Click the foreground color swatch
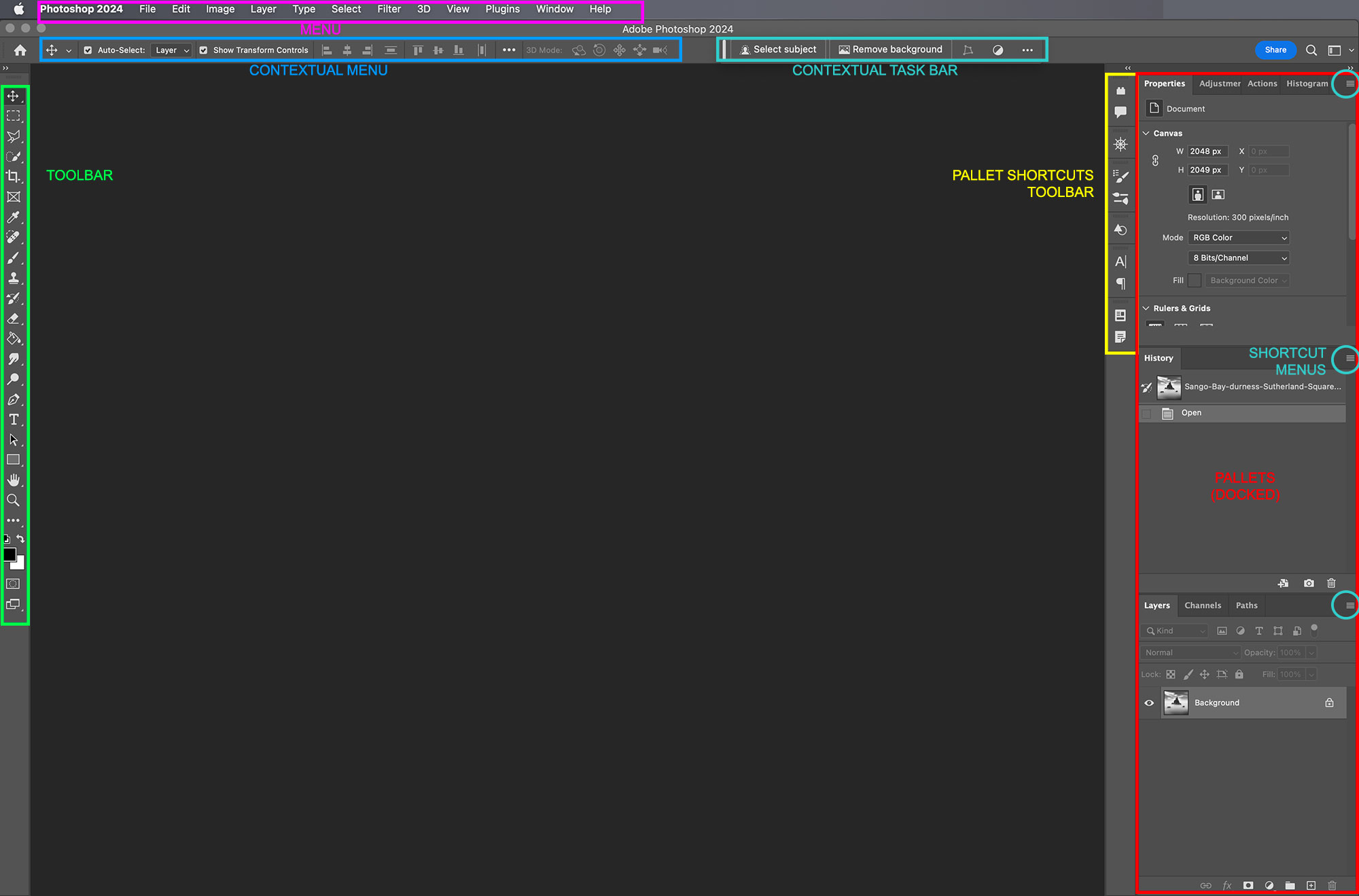The width and height of the screenshot is (1359, 896). point(10,554)
